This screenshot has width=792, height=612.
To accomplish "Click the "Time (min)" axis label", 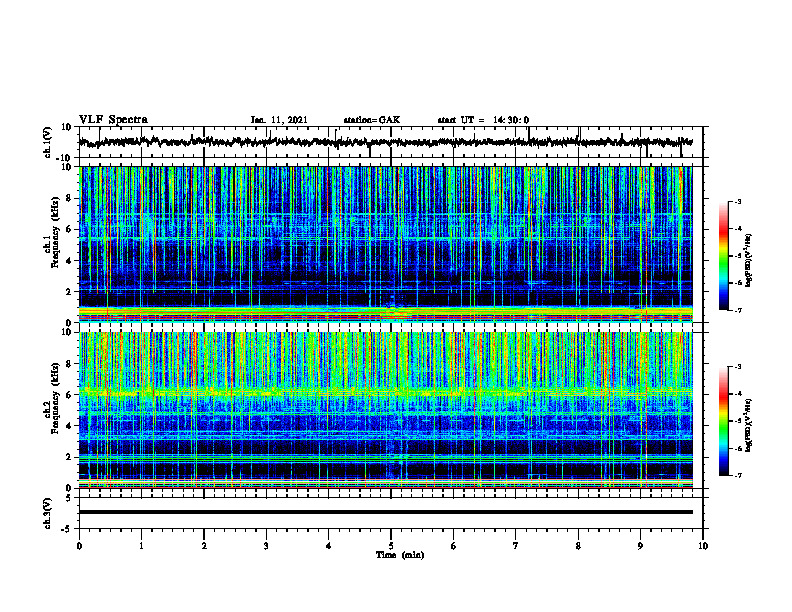I will point(400,555).
